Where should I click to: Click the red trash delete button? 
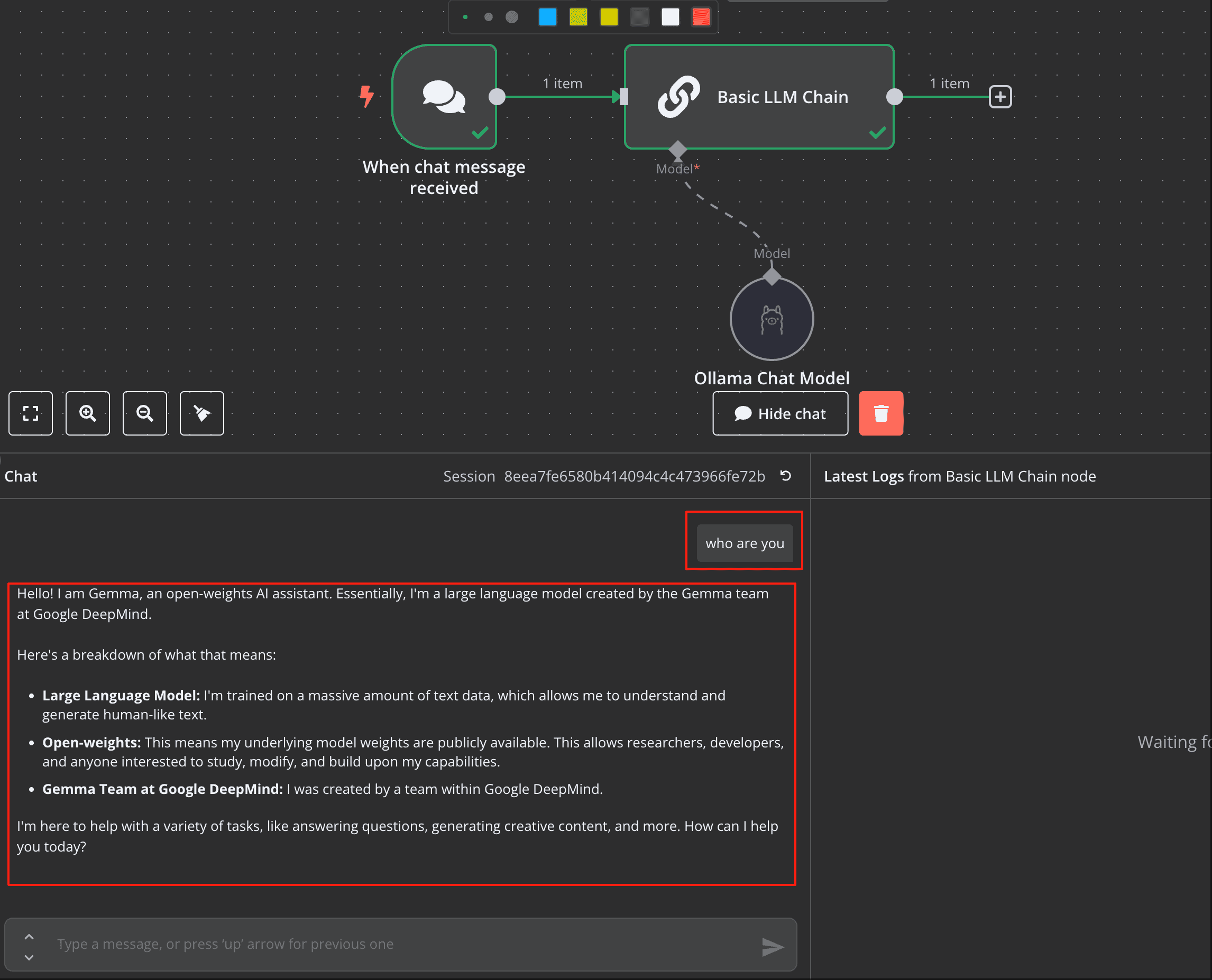click(x=880, y=413)
